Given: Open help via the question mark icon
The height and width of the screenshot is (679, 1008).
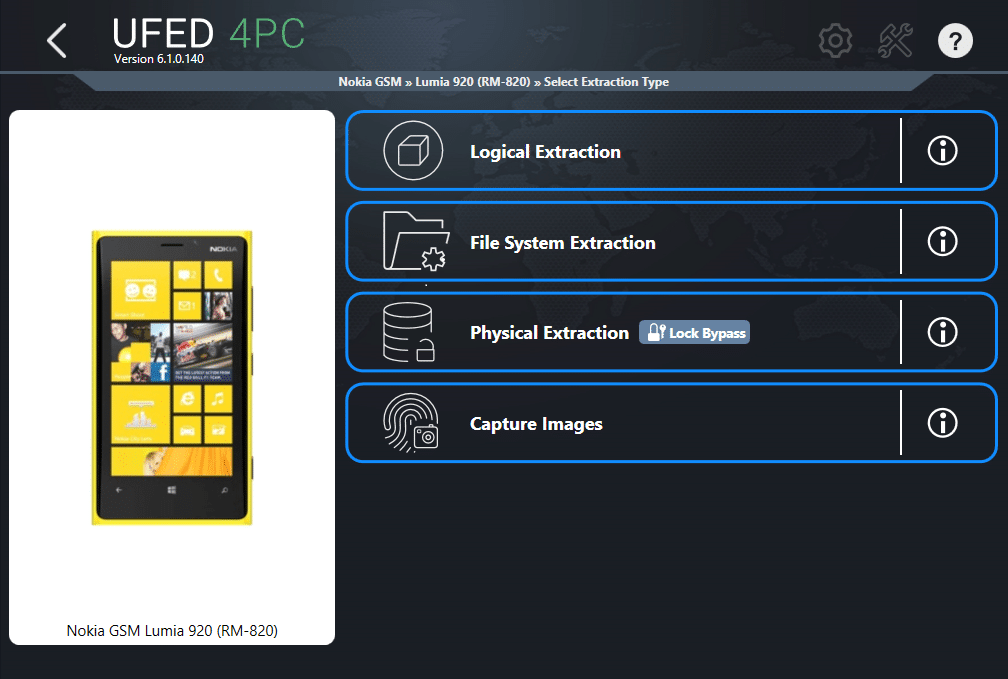Looking at the screenshot, I should coord(955,41).
